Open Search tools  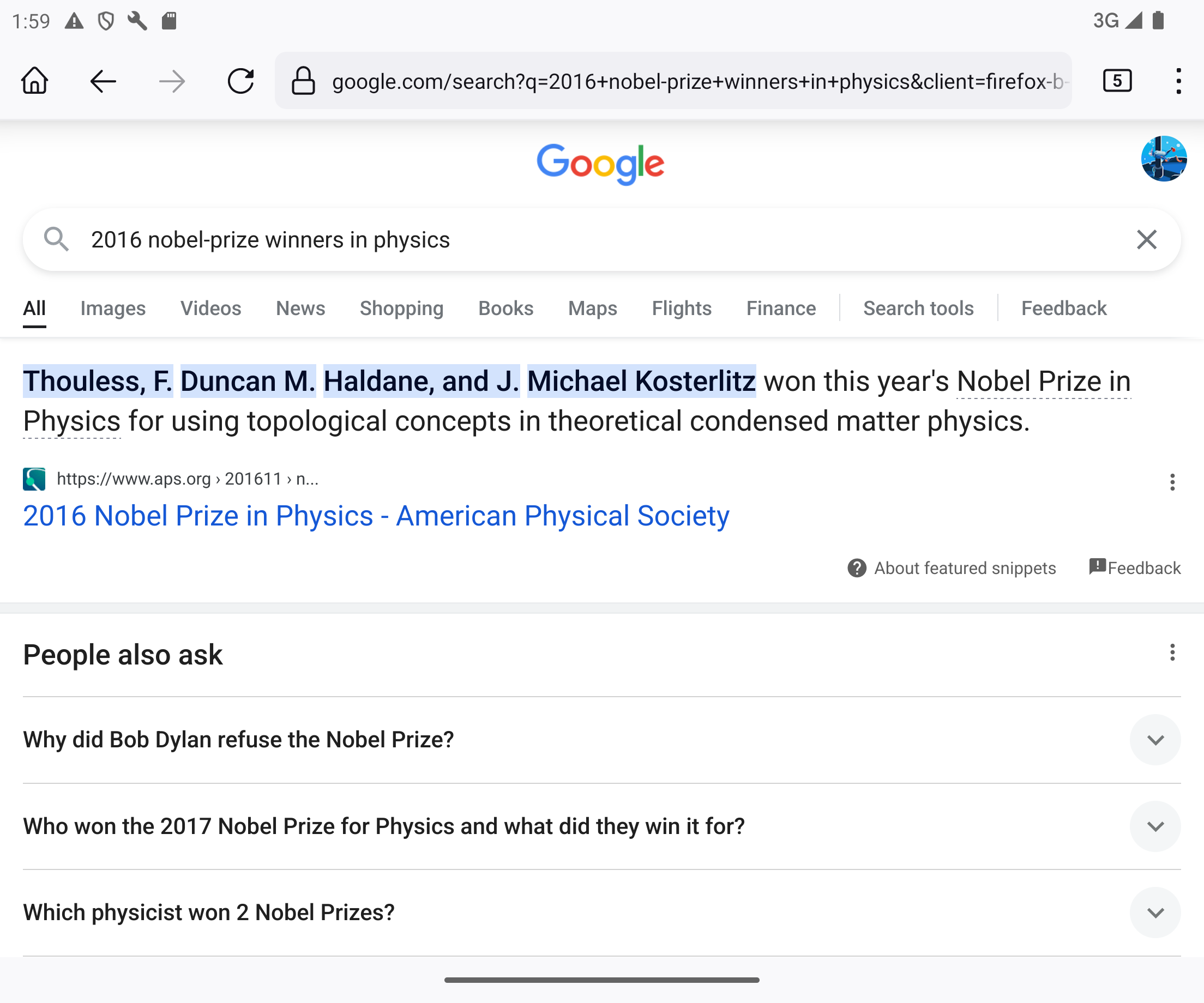(918, 309)
